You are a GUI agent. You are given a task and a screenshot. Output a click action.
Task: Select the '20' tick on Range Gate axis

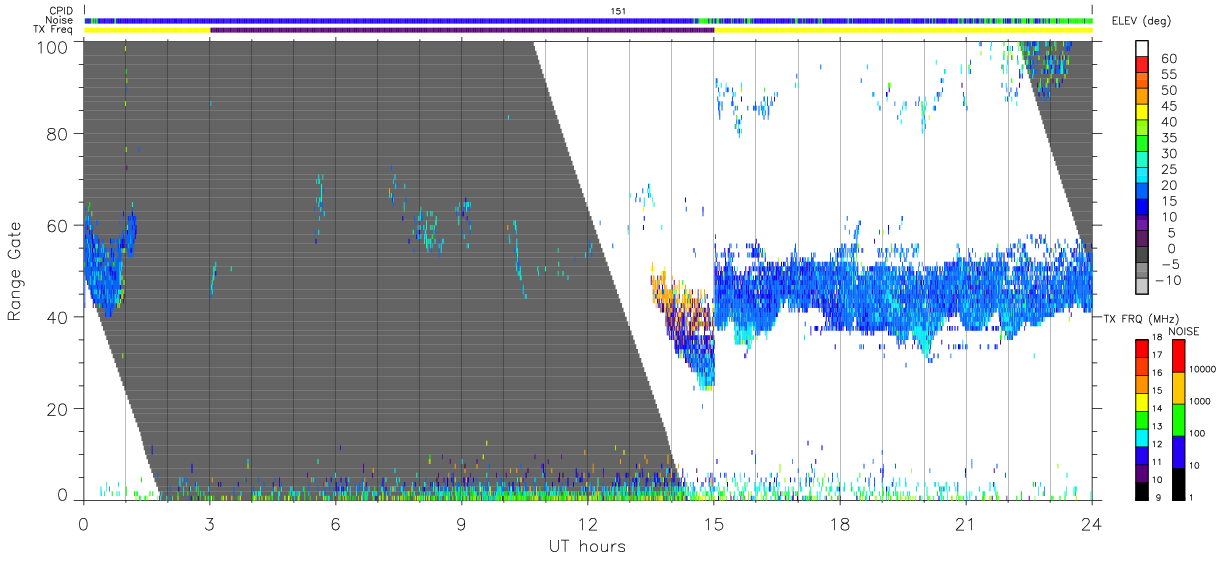[58, 409]
